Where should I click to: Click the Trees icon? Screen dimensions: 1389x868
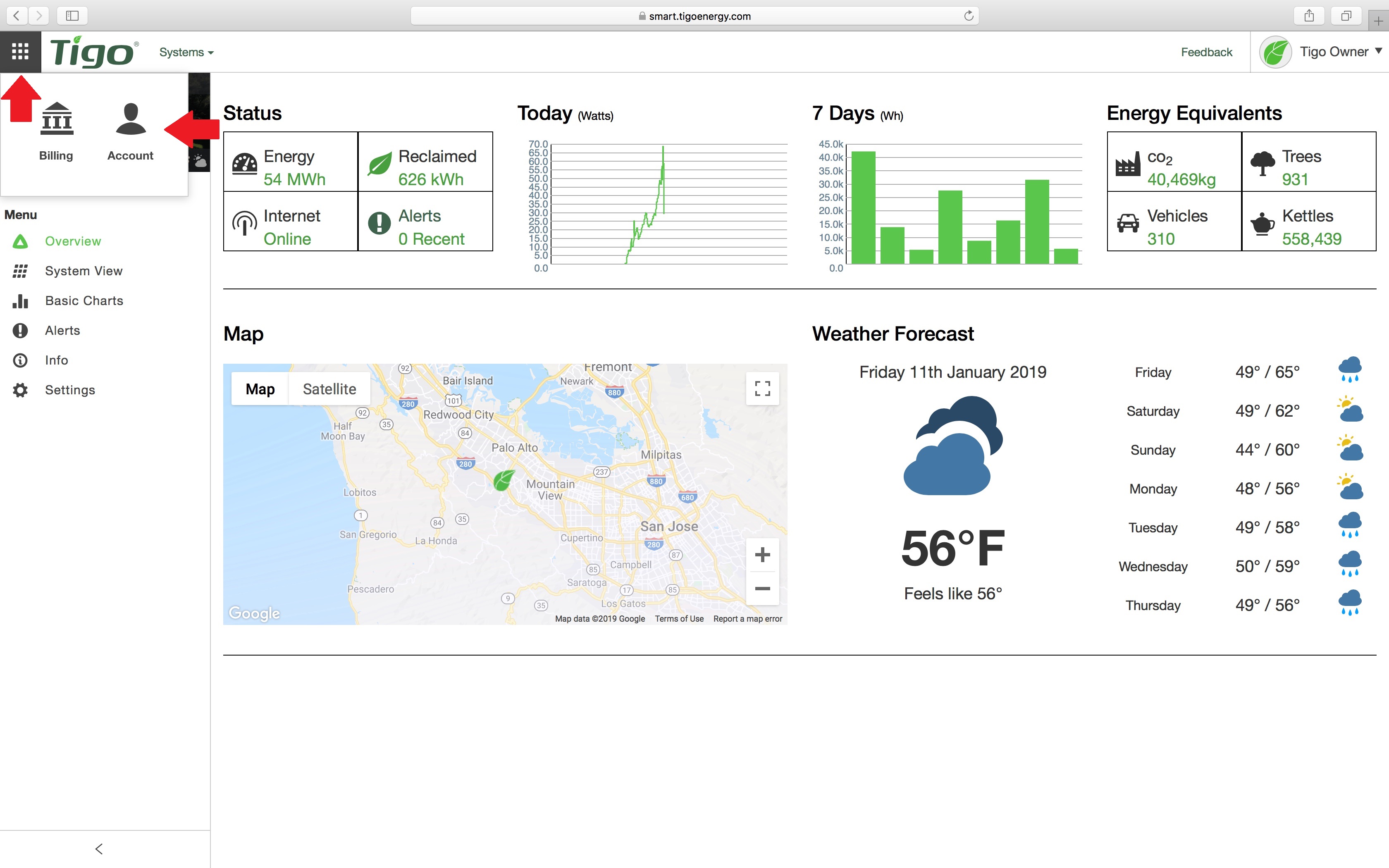point(1263,164)
